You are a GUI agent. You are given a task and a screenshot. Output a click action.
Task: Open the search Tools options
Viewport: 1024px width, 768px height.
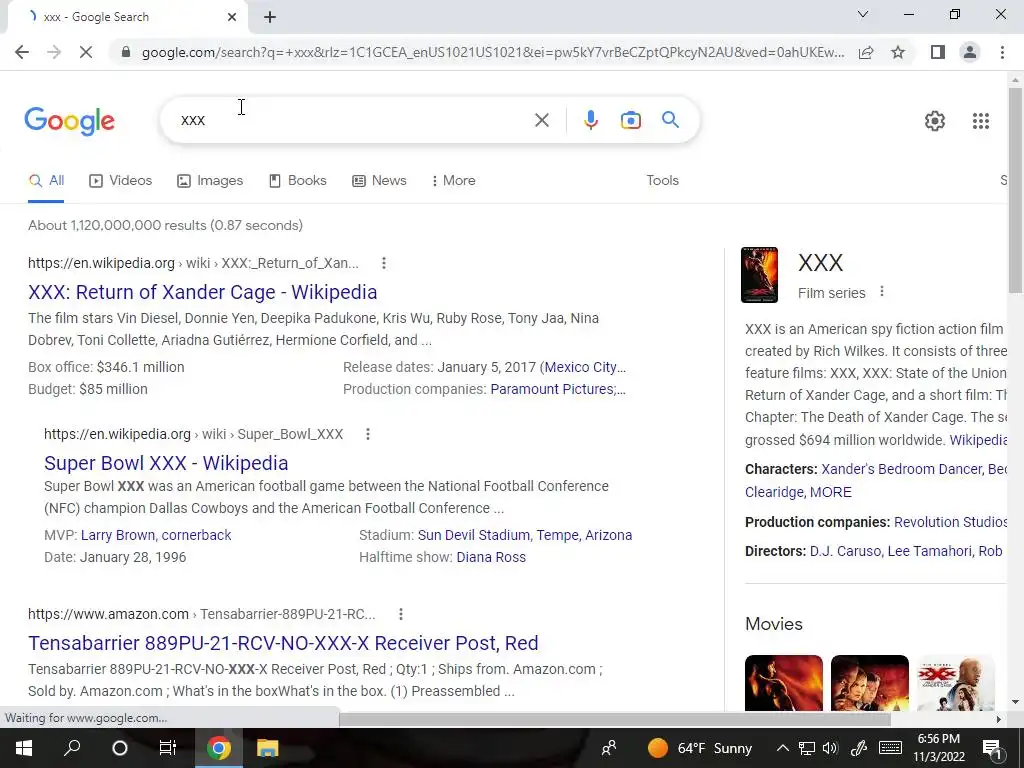pyautogui.click(x=662, y=181)
